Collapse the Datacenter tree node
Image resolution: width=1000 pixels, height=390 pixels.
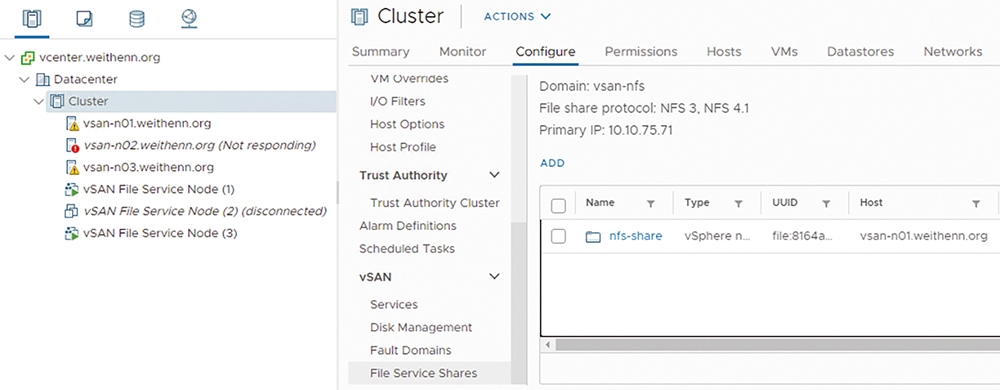point(24,80)
